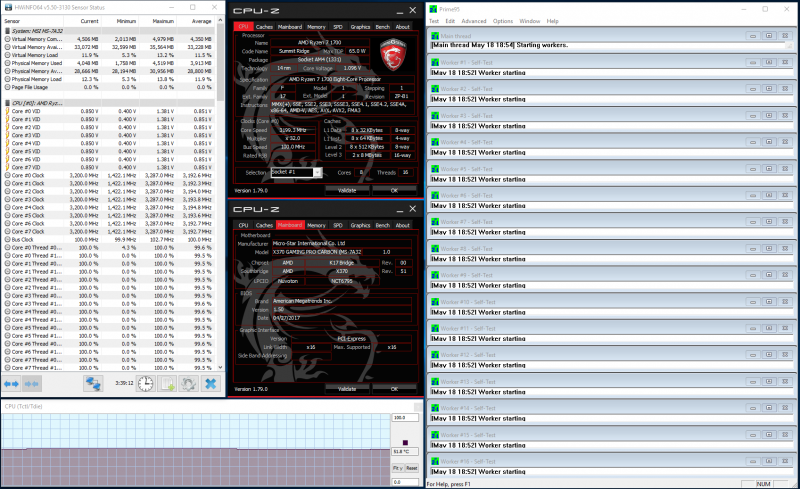
Task: Close the Worker #10 Self-Test child window
Action: (x=785, y=302)
